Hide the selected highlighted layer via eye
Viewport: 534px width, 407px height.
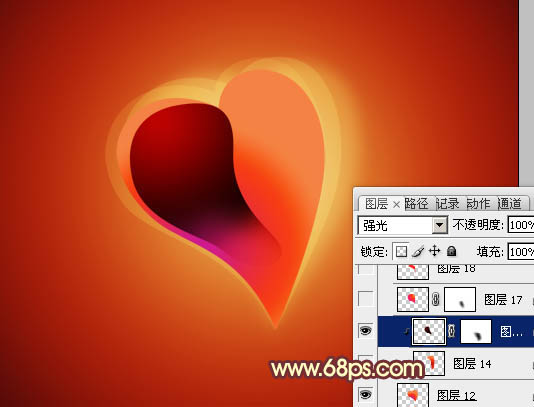point(365,330)
